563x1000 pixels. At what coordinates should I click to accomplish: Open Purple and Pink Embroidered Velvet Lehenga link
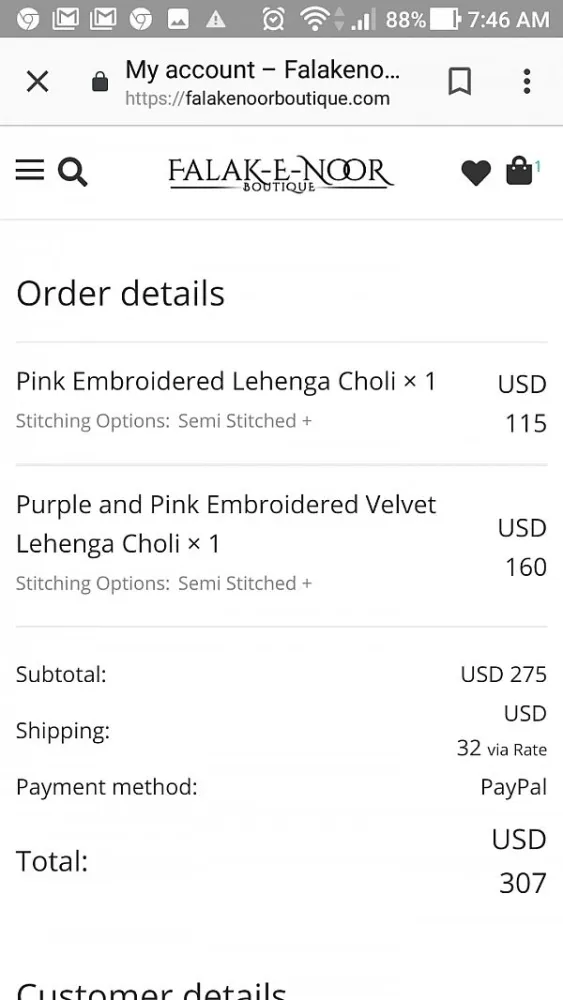click(226, 524)
